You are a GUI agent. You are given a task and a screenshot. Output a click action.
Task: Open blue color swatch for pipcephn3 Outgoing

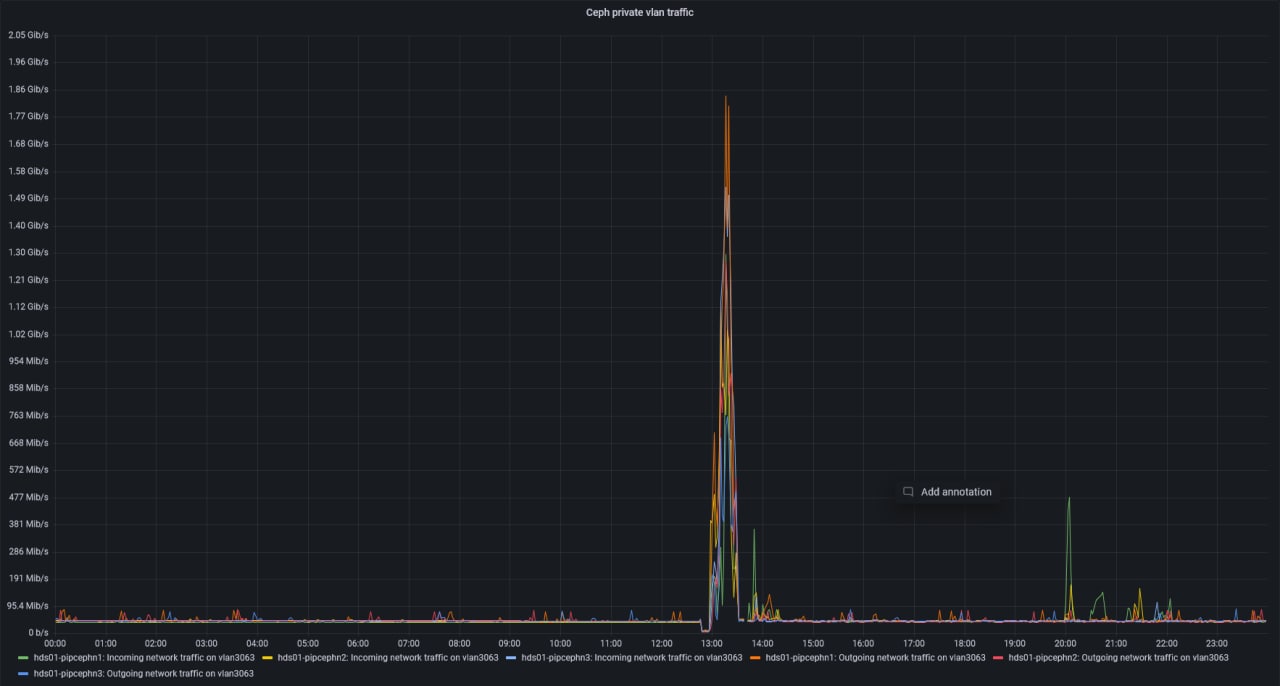(23, 674)
